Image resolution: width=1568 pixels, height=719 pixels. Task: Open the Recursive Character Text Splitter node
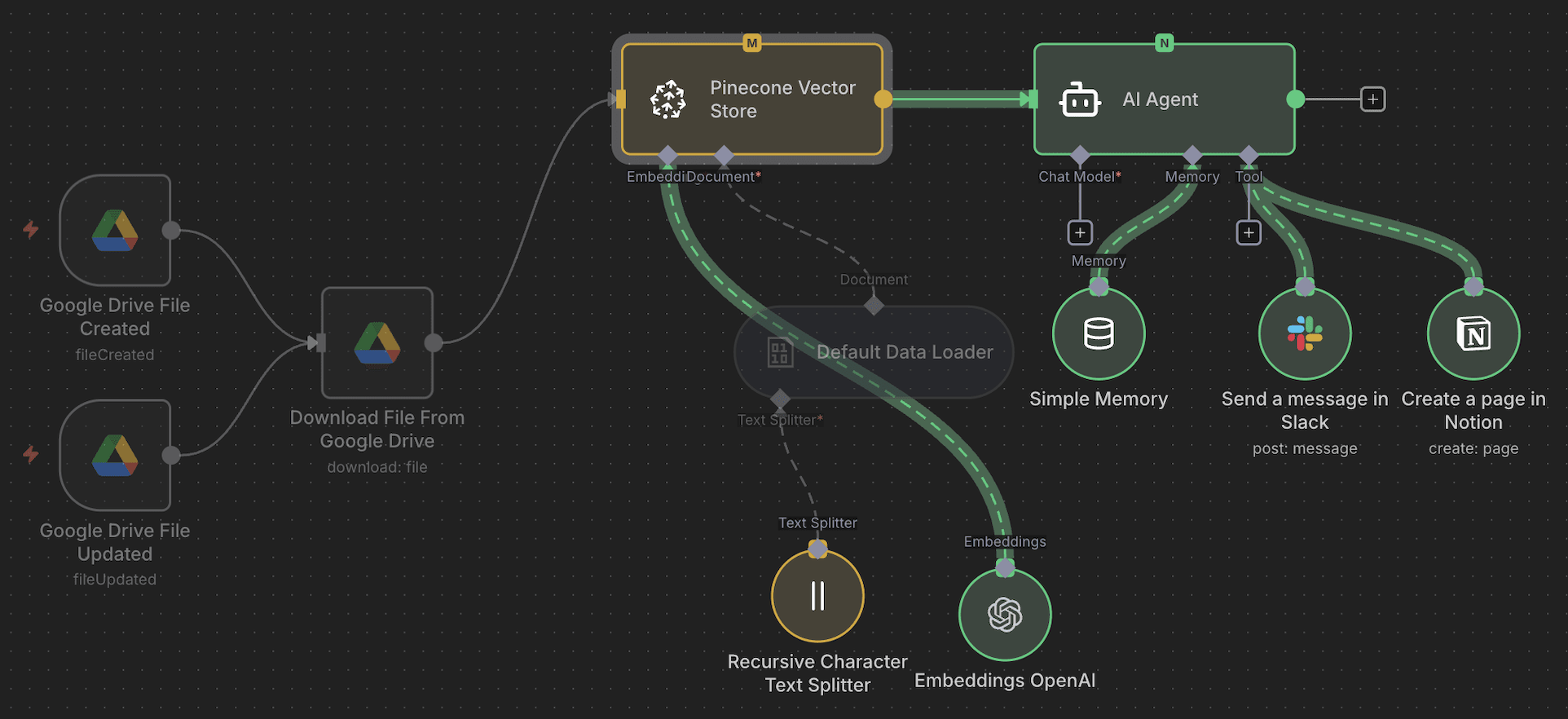(817, 596)
